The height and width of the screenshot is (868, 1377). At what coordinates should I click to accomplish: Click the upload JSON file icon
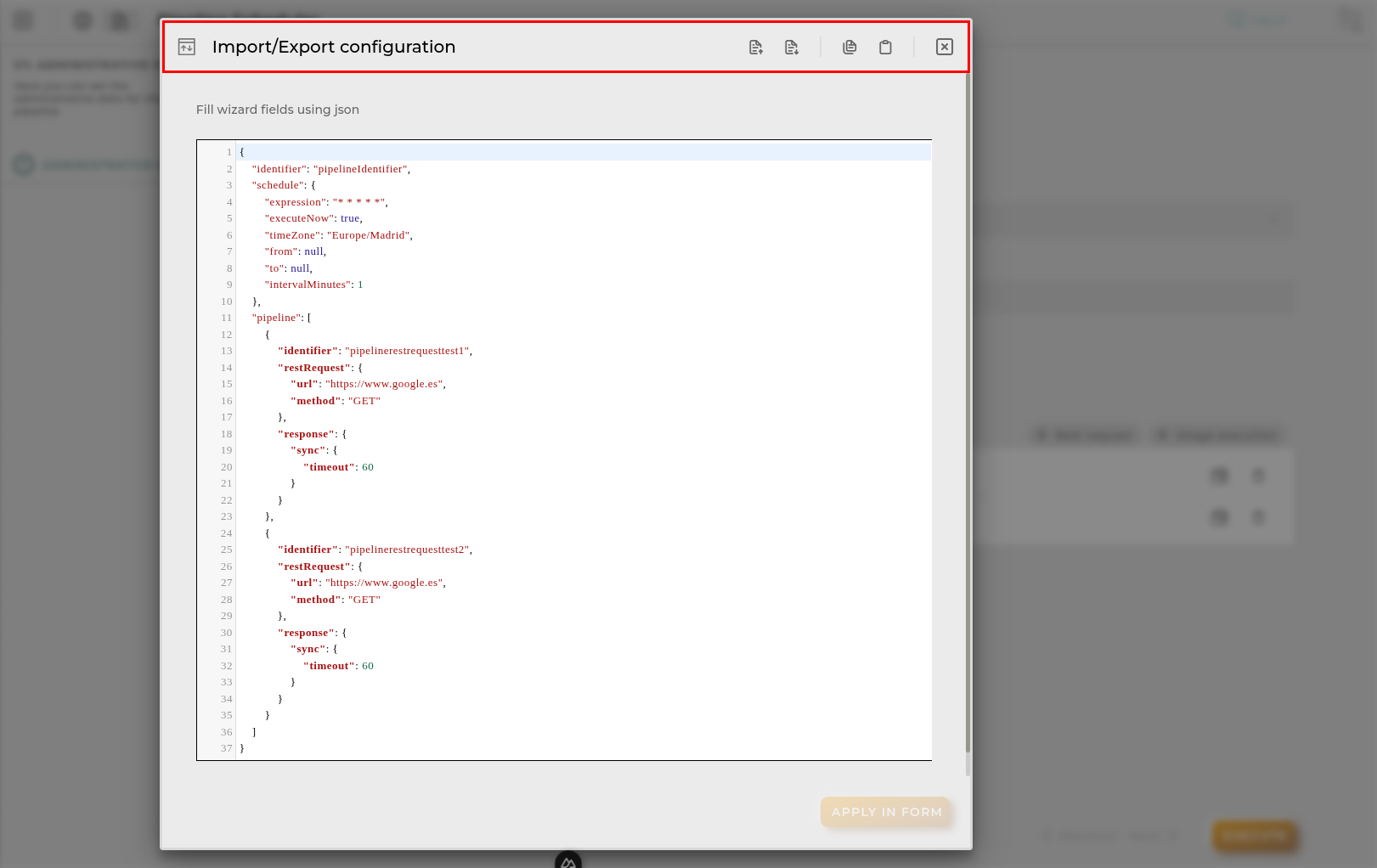tap(756, 48)
